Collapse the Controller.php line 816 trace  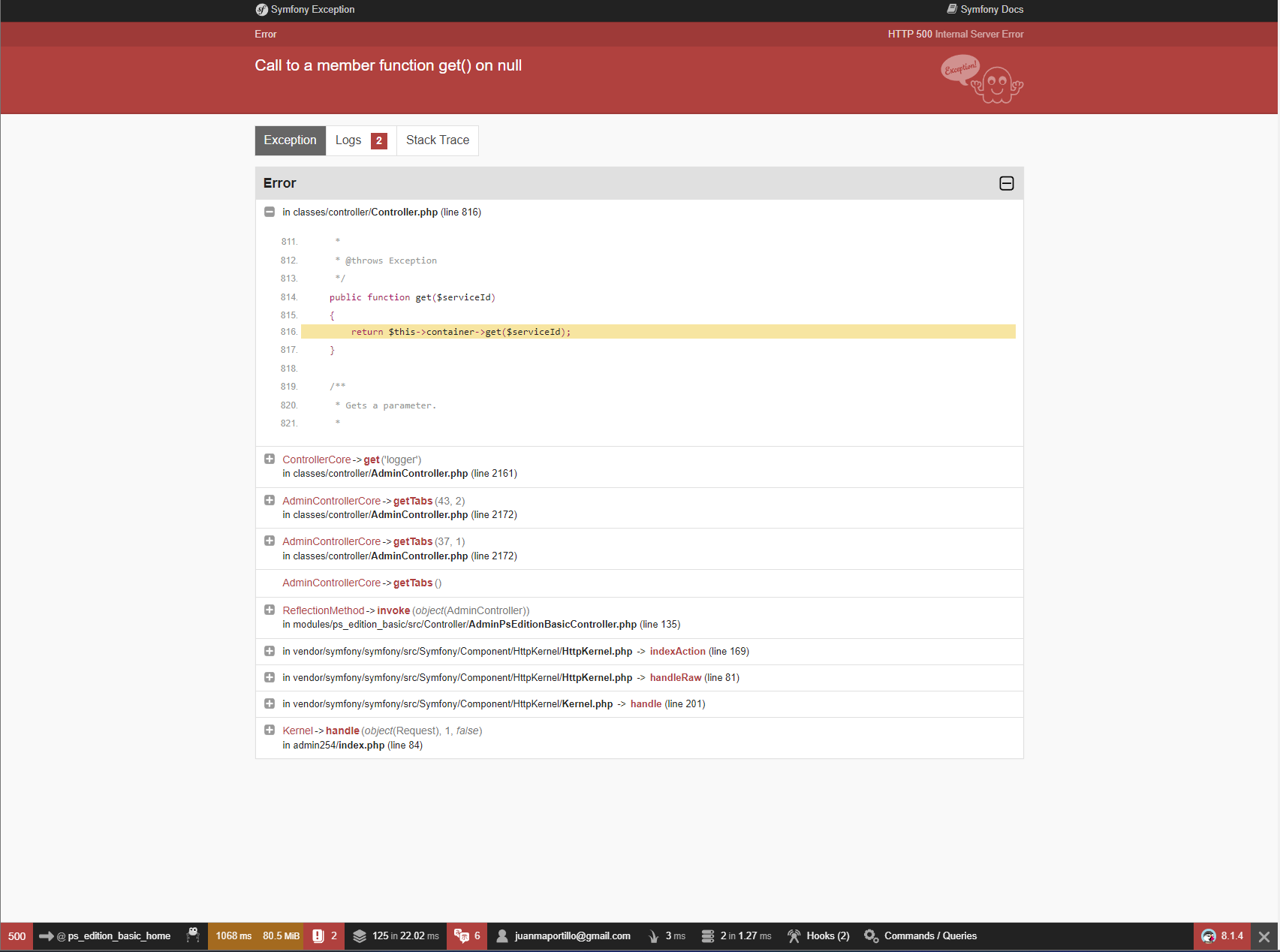tap(270, 212)
